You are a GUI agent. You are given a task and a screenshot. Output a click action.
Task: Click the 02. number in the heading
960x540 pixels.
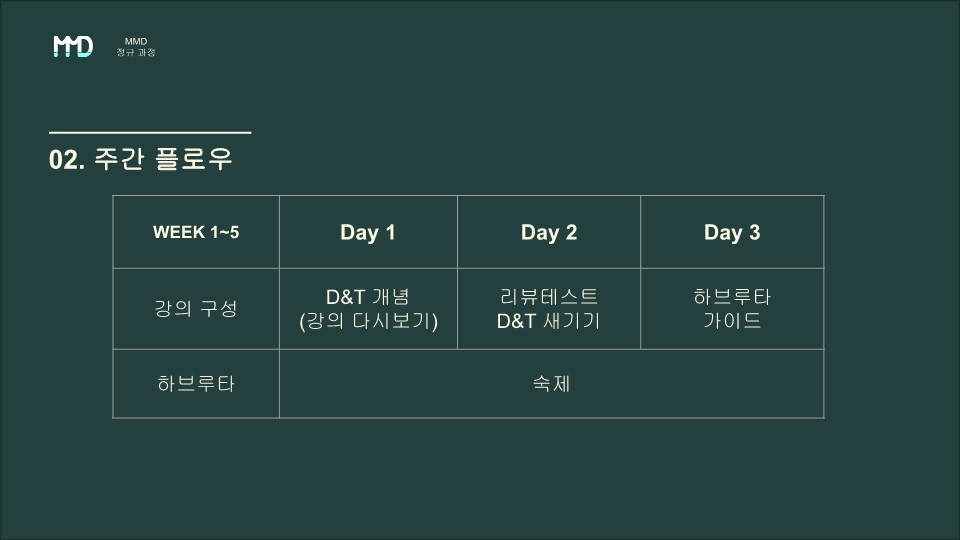[x=67, y=160]
